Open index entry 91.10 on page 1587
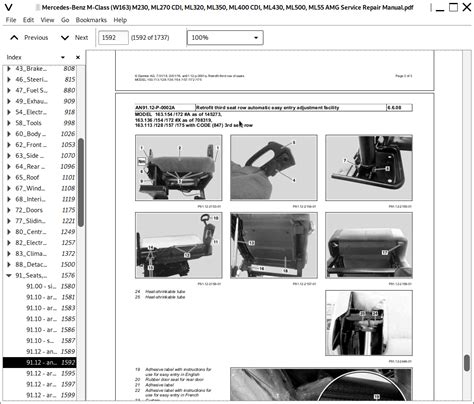 coord(40,341)
